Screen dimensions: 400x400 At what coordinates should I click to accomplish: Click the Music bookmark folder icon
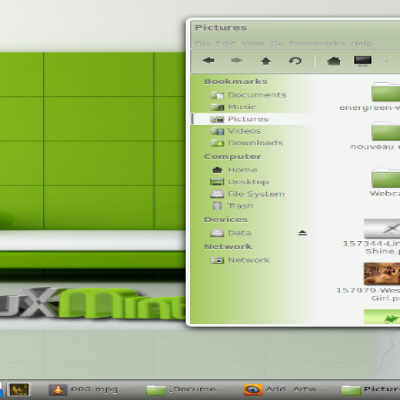click(x=217, y=107)
